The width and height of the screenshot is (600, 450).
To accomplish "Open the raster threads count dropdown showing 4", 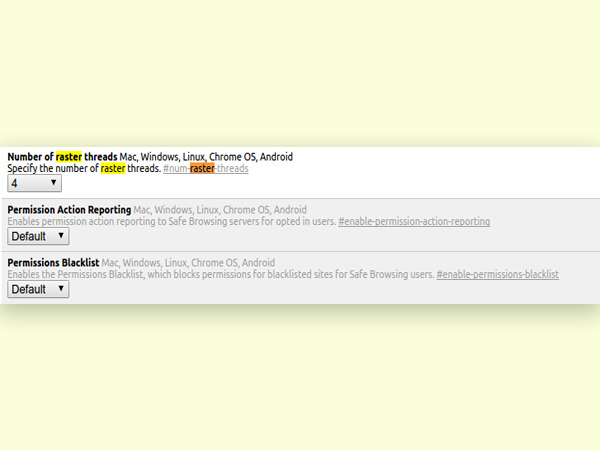I will 34,184.
